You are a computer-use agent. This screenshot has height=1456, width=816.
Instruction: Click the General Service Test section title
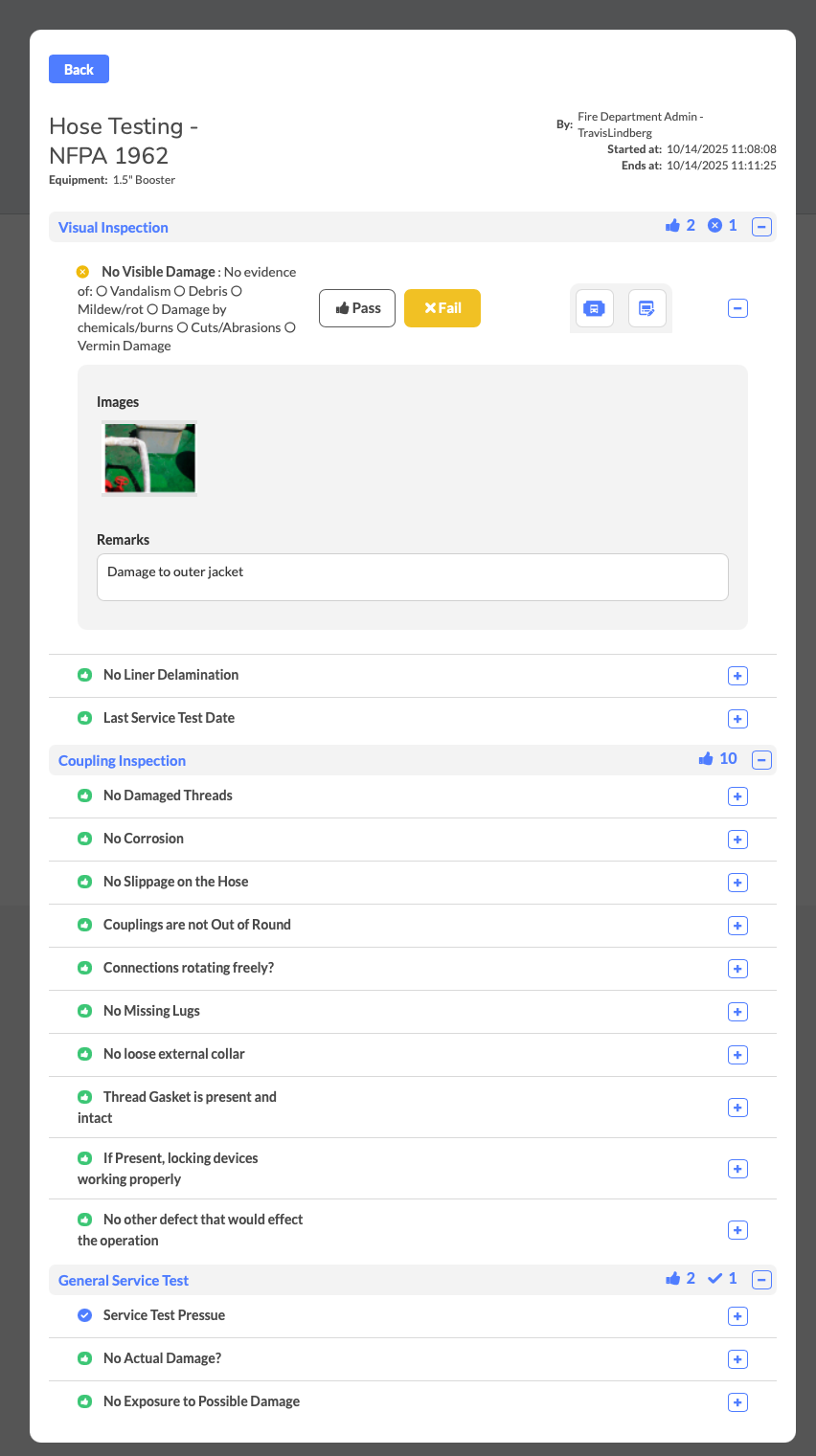(x=124, y=1281)
